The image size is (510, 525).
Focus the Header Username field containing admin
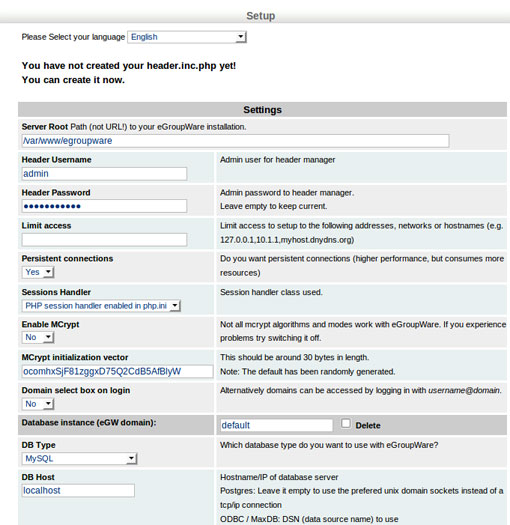104,174
